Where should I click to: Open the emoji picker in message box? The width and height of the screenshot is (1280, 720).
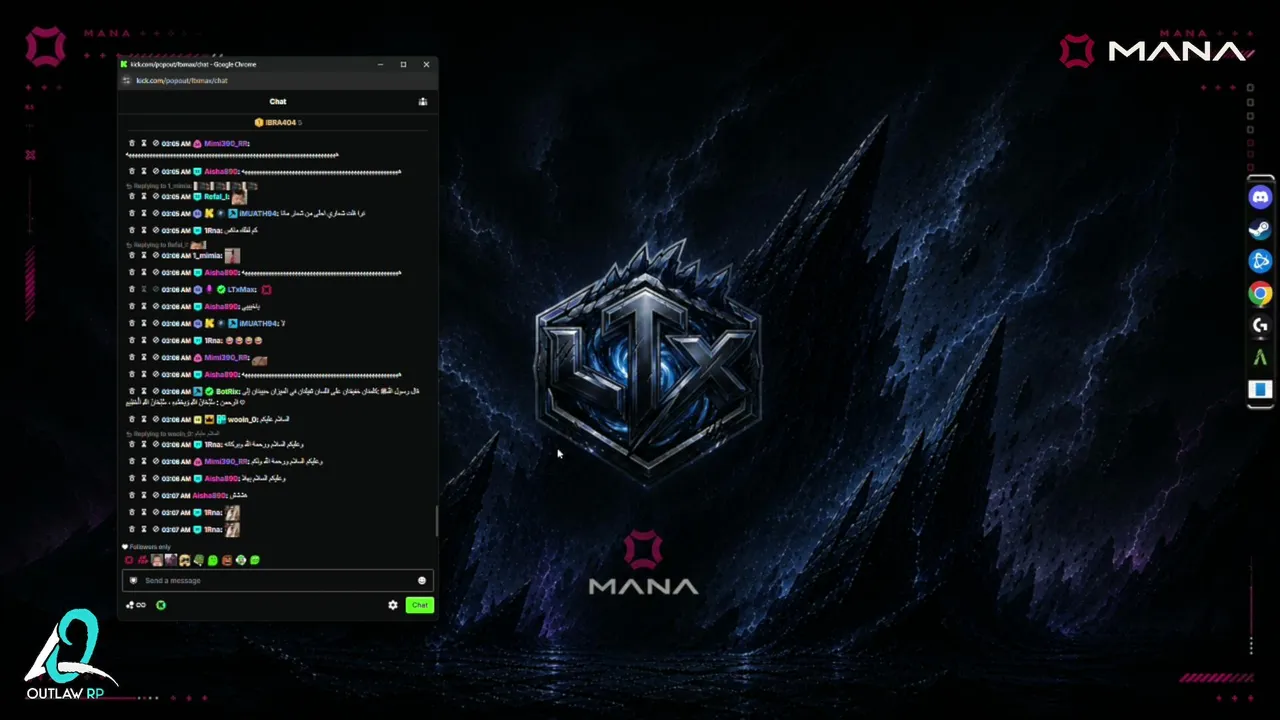[422, 581]
